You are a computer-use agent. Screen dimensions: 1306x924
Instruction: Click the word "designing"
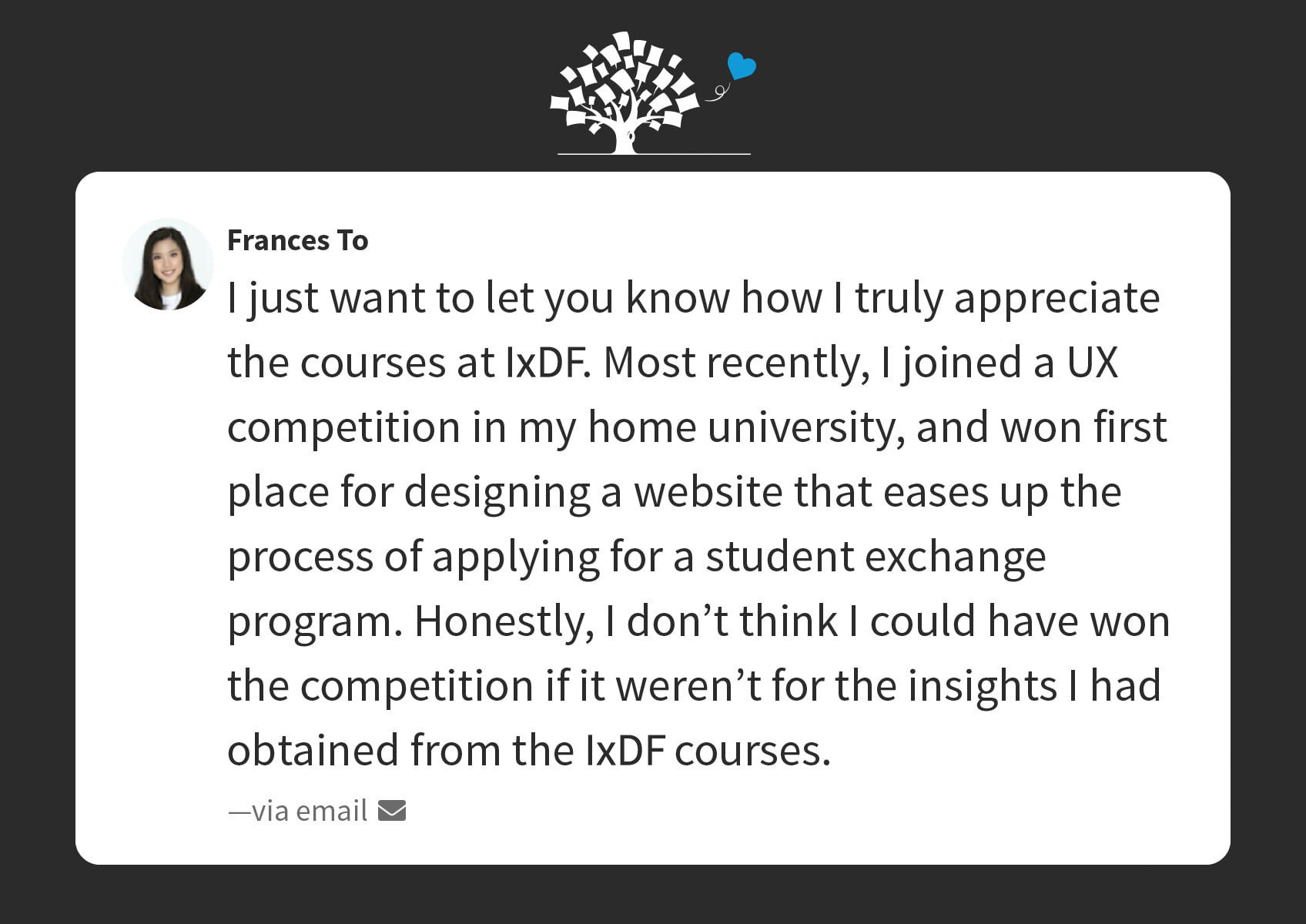tap(497, 494)
